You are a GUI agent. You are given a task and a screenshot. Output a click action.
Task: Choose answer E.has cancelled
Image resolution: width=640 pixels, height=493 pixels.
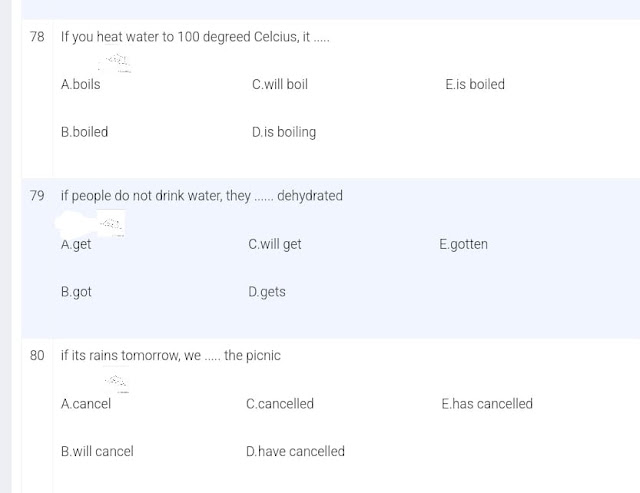487,404
